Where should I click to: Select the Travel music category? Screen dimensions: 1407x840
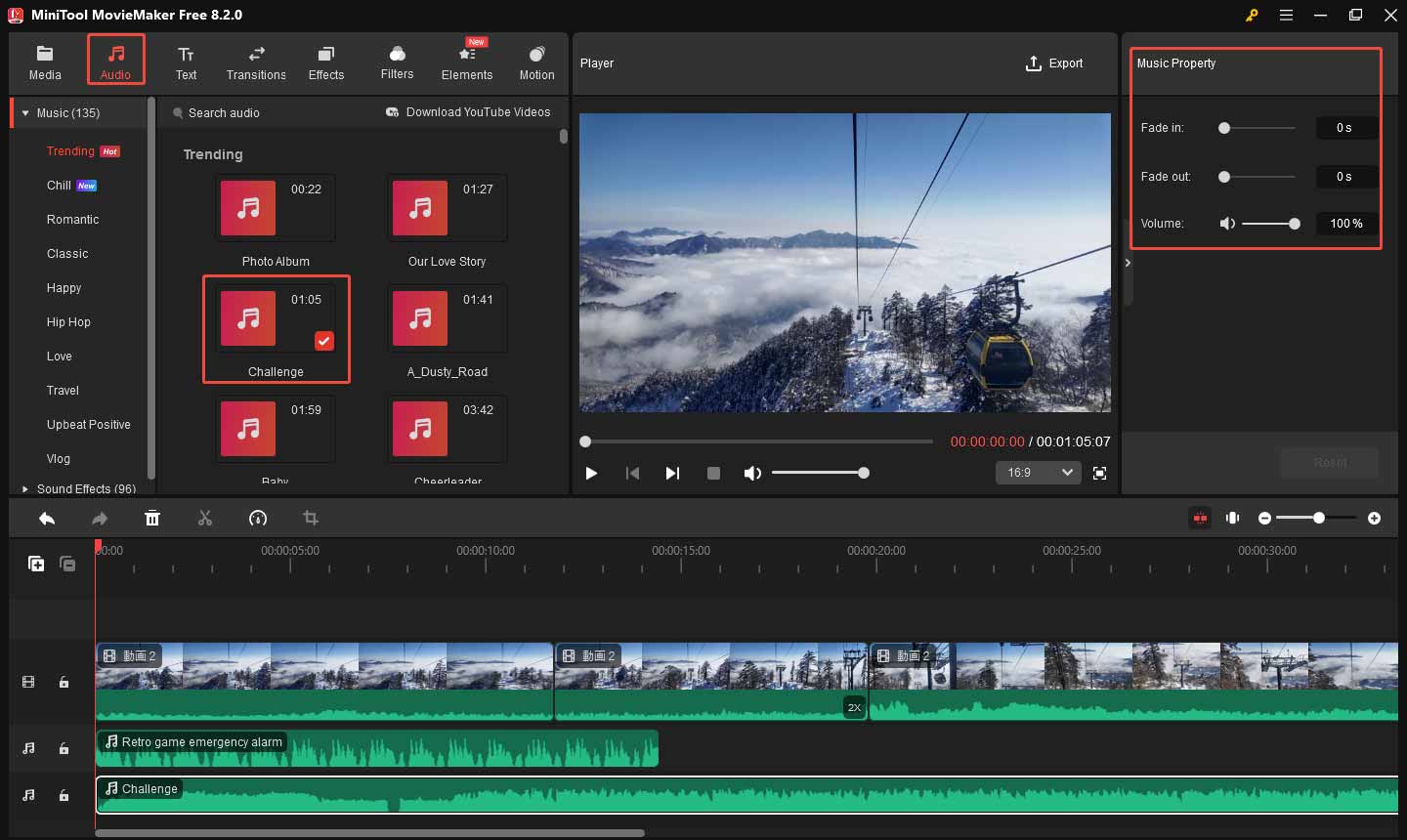click(x=63, y=391)
